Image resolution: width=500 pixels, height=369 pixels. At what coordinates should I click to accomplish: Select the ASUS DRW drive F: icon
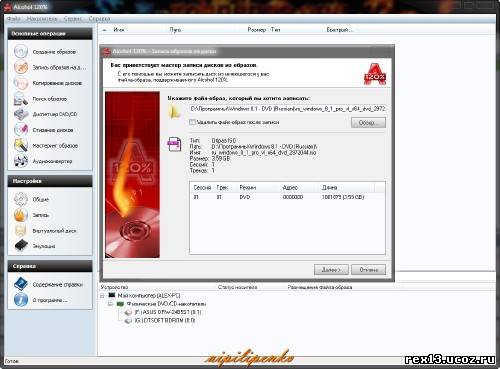coord(129,312)
